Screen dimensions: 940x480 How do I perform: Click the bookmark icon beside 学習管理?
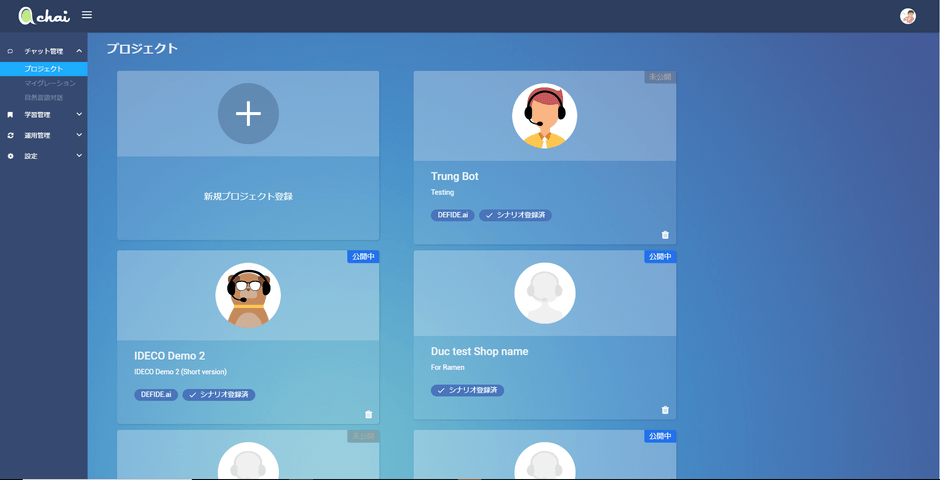(x=10, y=114)
